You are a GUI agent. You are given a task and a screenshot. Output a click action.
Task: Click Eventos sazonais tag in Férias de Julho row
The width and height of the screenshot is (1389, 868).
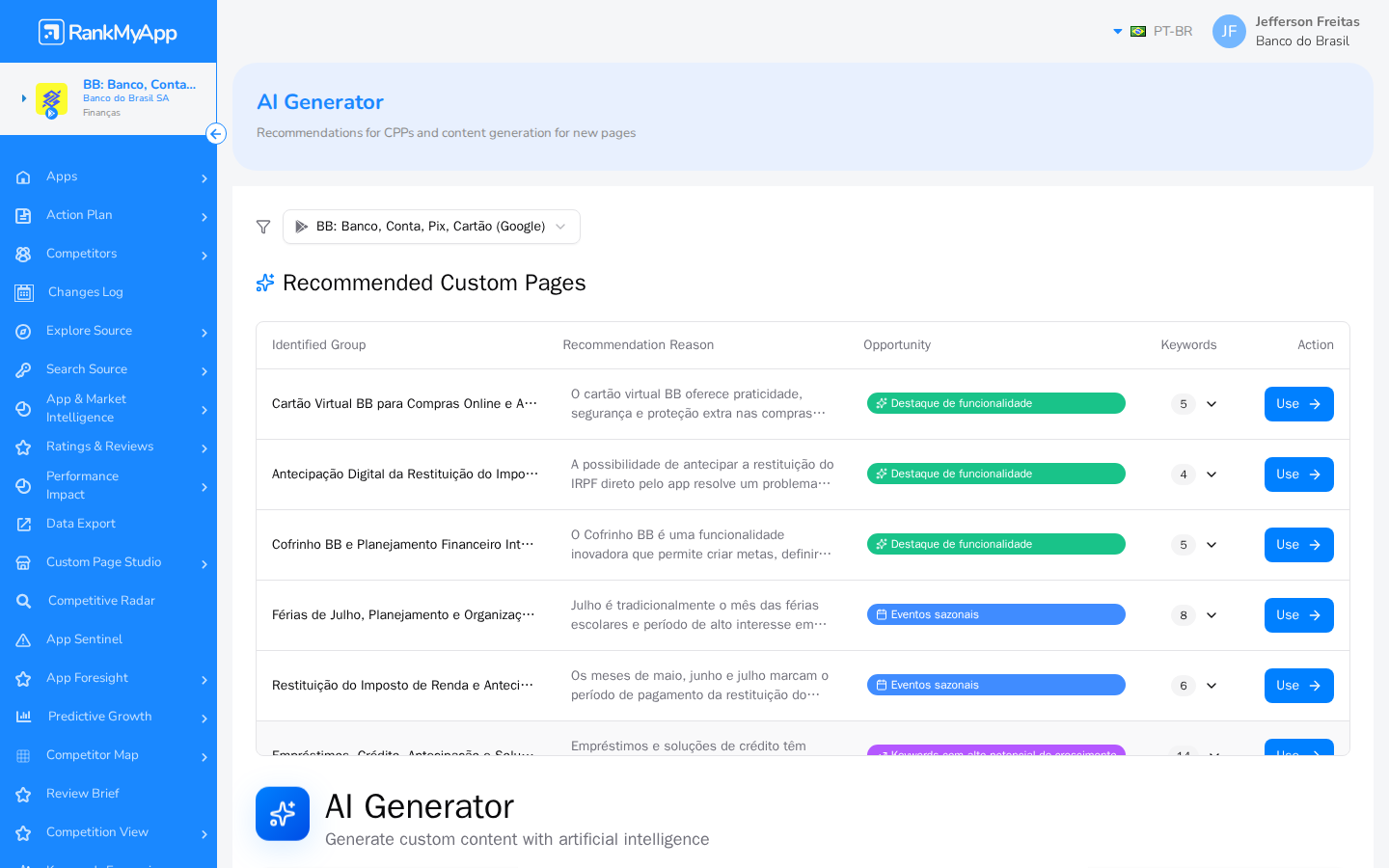(995, 614)
